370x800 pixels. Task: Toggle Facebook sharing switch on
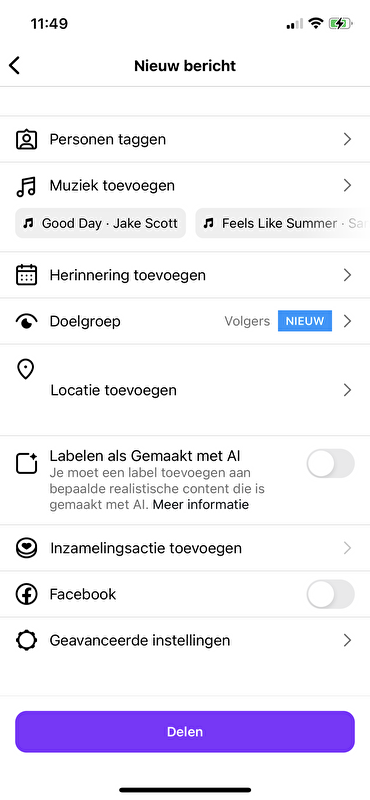coord(330,594)
